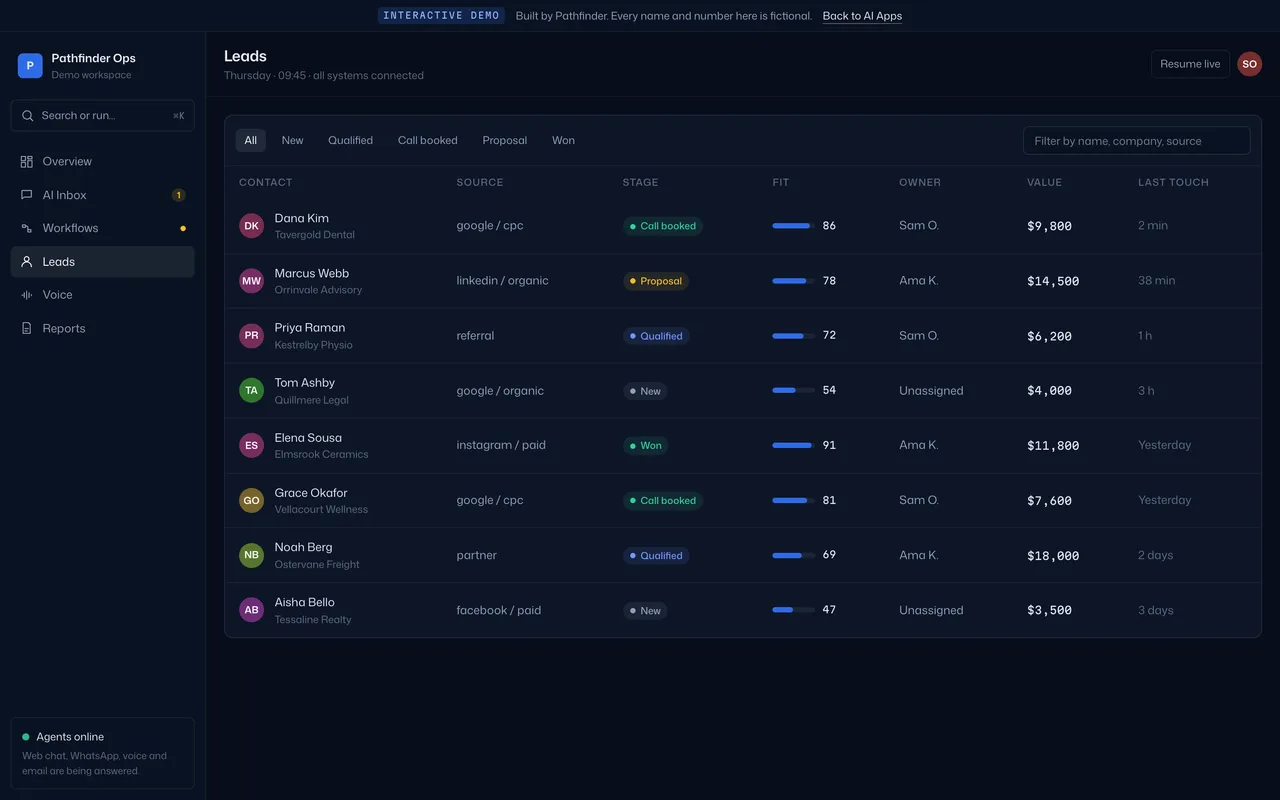The width and height of the screenshot is (1280, 800).
Task: Click the OWNER column header
Action: coord(920,182)
